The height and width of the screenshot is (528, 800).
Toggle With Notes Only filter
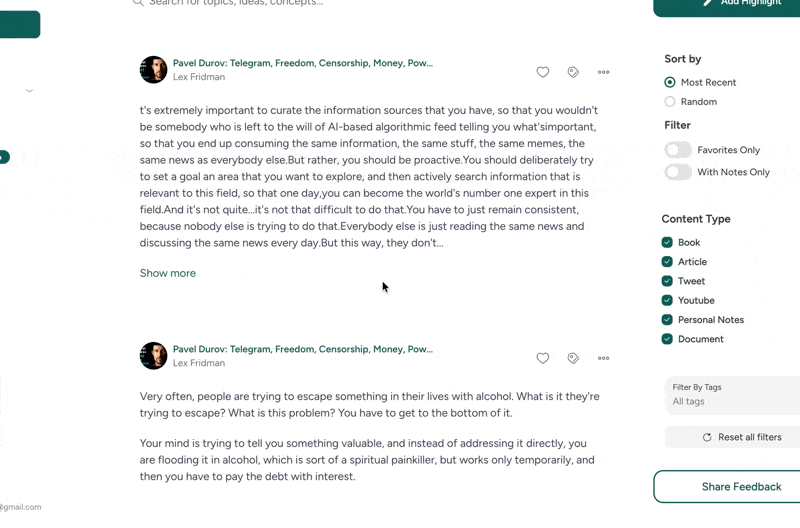(678, 172)
